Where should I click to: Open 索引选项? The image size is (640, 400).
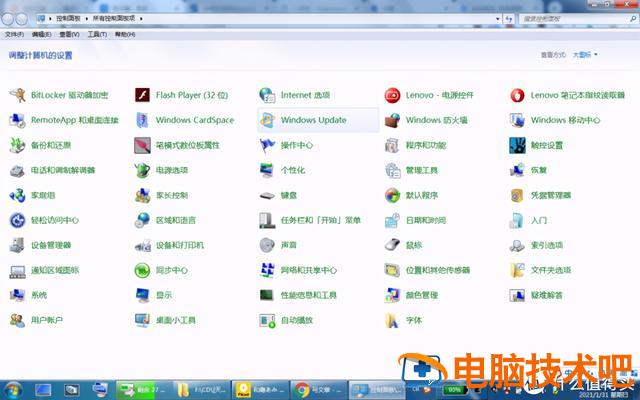(x=536, y=245)
